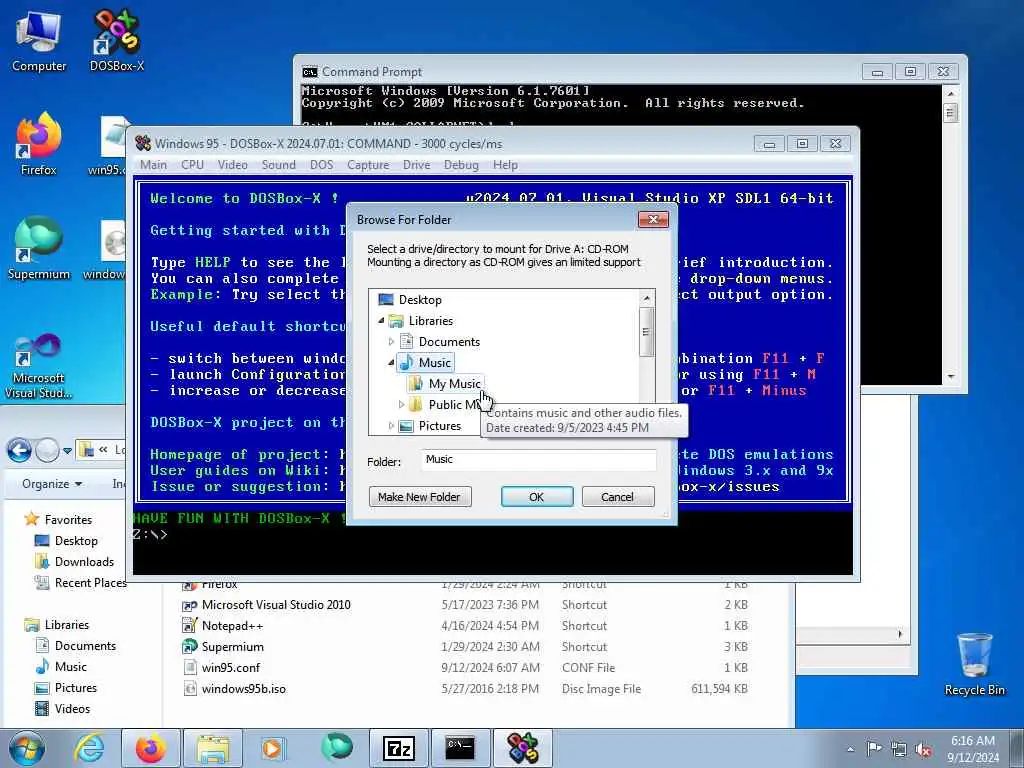Open Windows Explorer taskbar button
This screenshot has width=1024, height=768.
coord(213,748)
